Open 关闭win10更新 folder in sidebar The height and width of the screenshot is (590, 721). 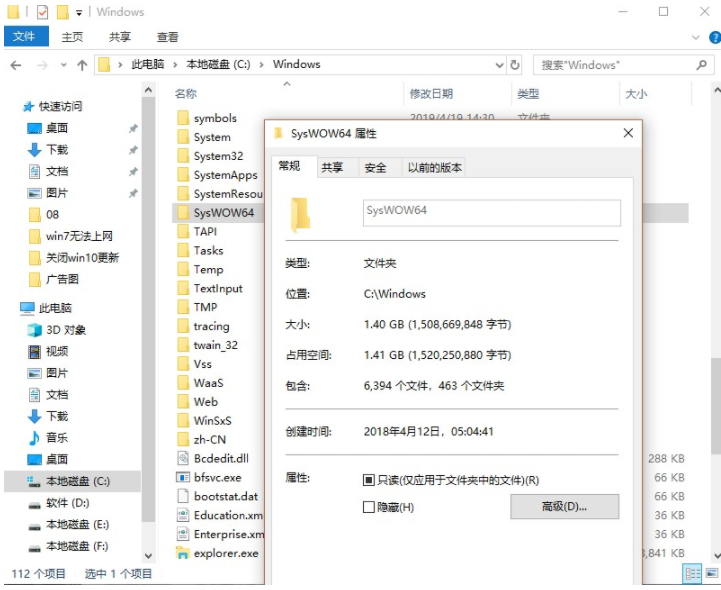click(x=82, y=258)
